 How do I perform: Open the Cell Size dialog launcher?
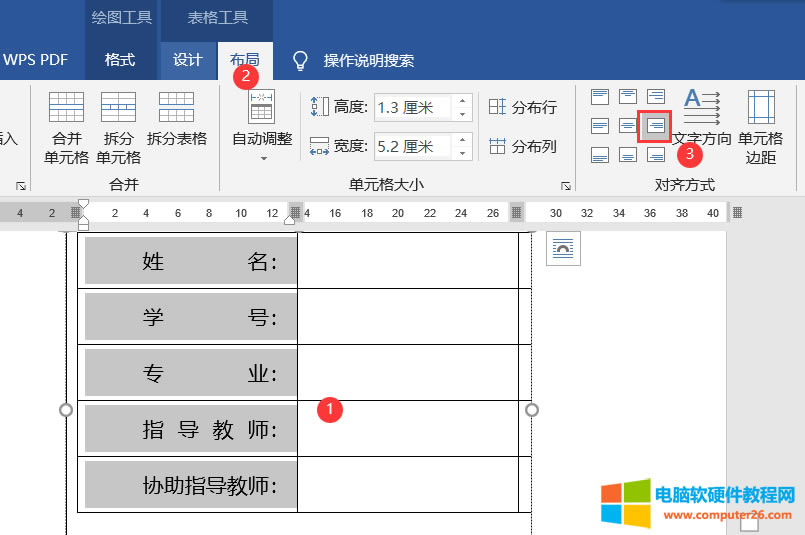[565, 186]
